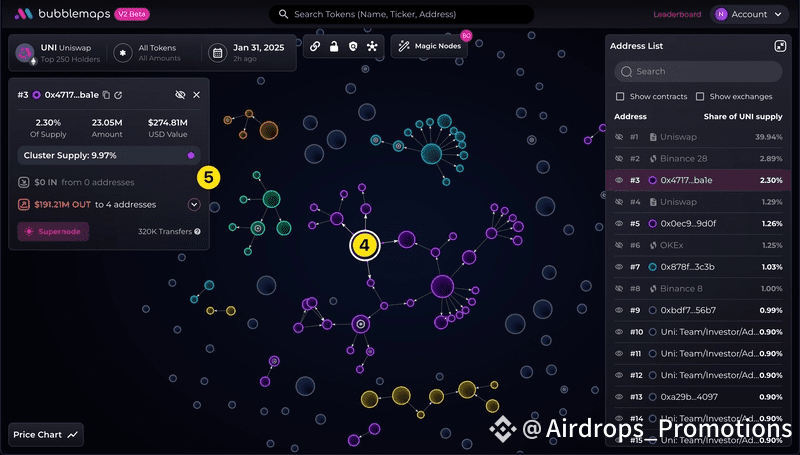
Task: Expand the OUT to 4 addresses list
Action: click(194, 205)
